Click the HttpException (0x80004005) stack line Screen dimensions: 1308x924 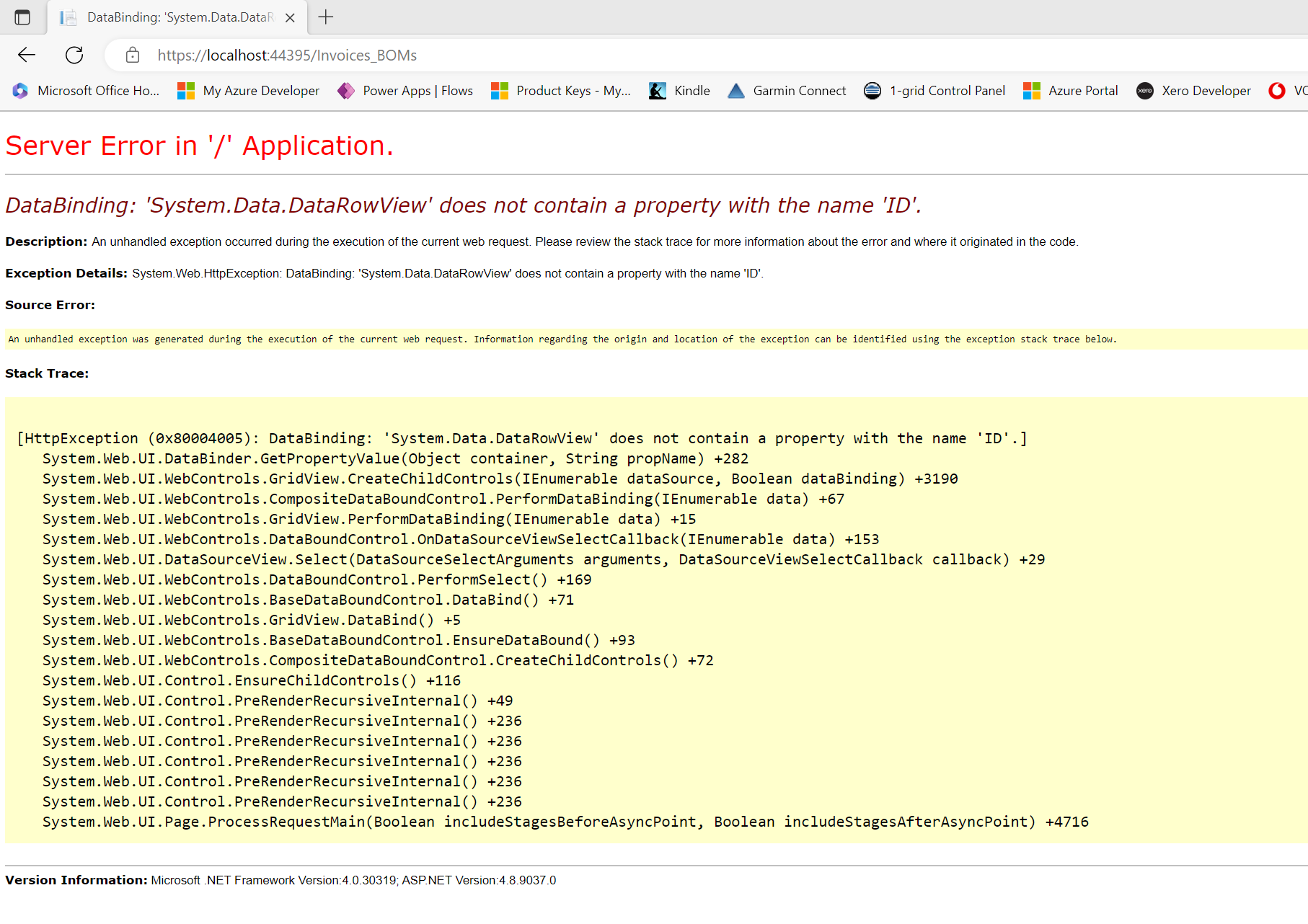pyautogui.click(x=522, y=438)
